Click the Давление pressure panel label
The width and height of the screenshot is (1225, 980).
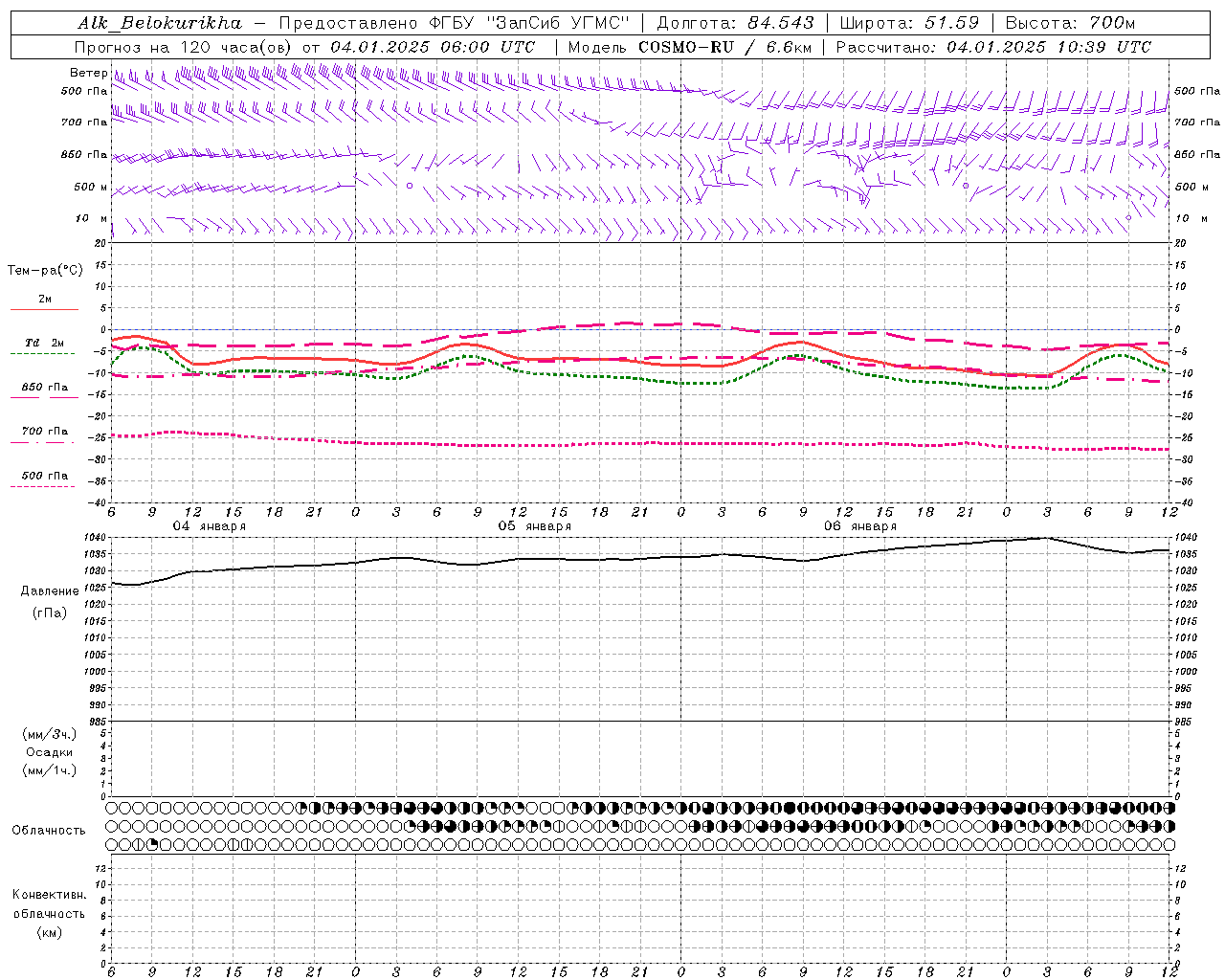[50, 590]
